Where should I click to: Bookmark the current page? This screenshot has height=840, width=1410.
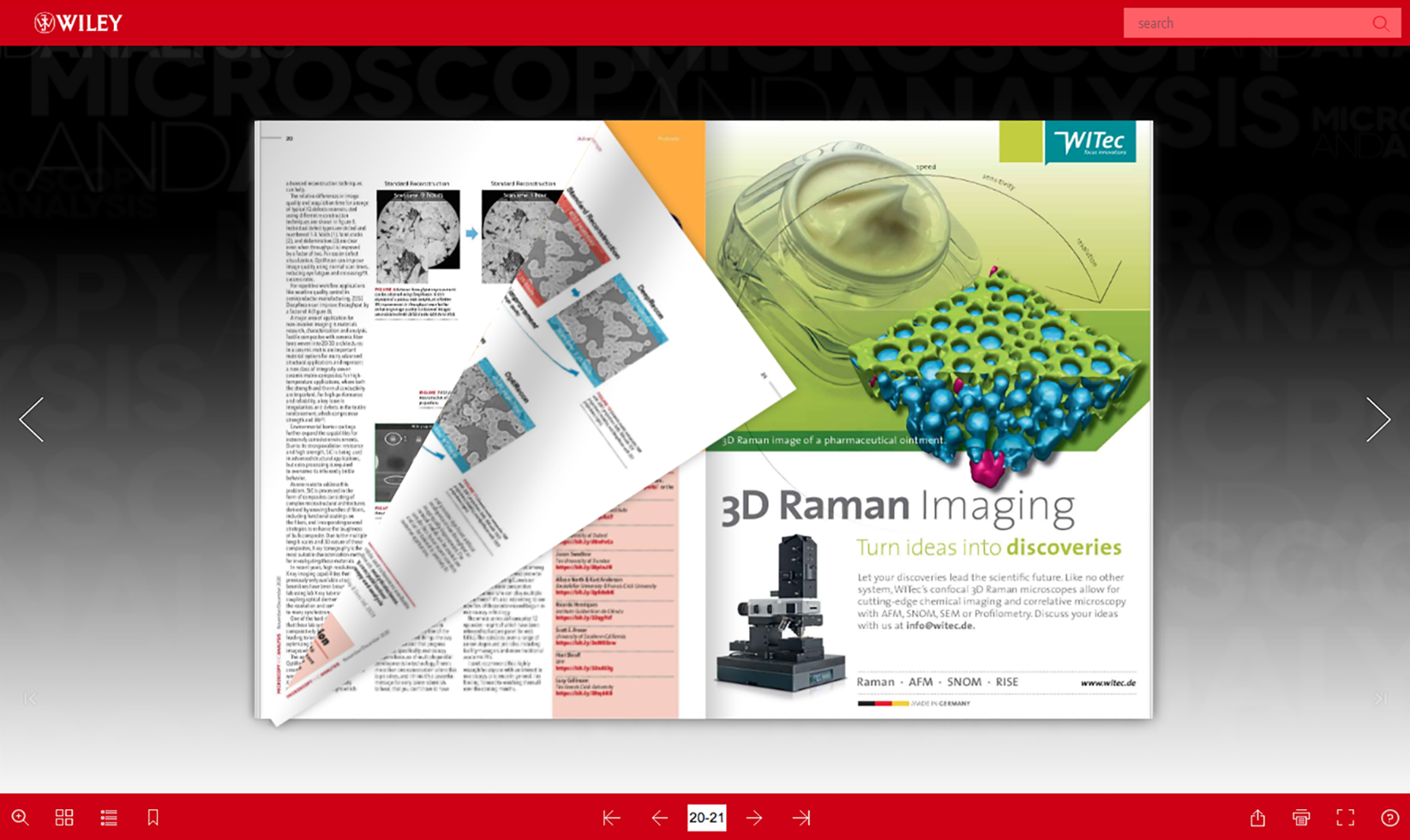coord(153,818)
